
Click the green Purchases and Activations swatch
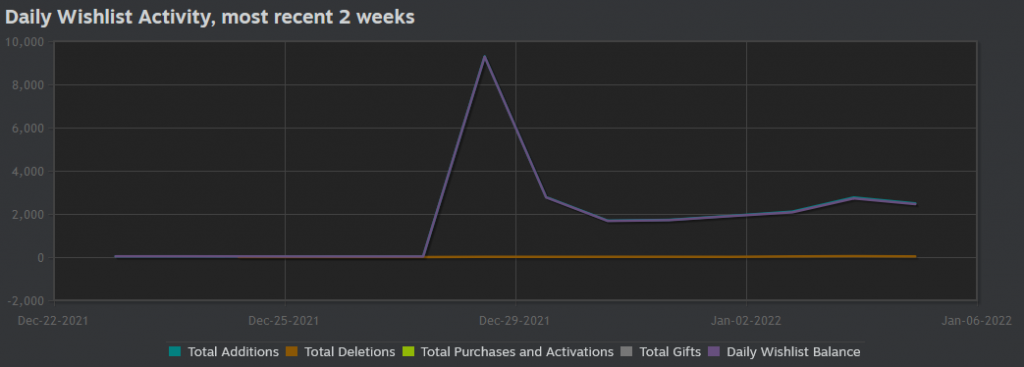click(408, 351)
